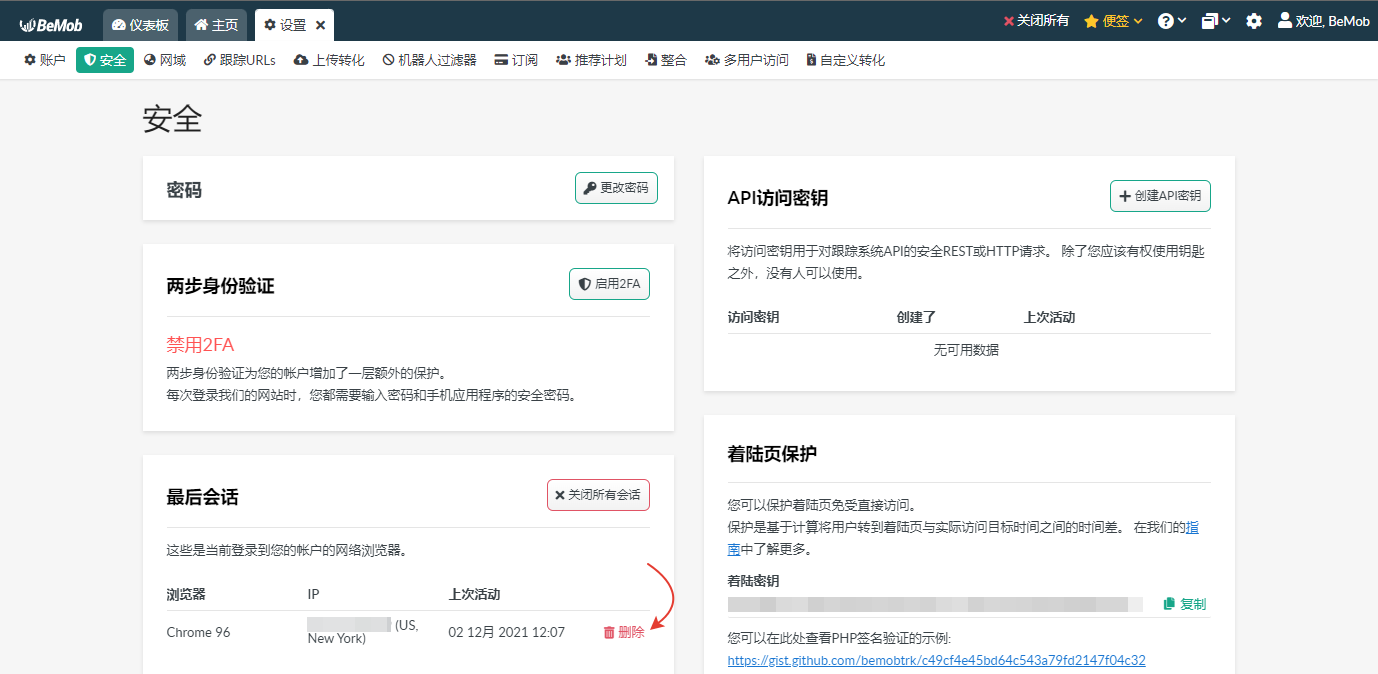Expand the windows layout dropdown

pos(1216,21)
